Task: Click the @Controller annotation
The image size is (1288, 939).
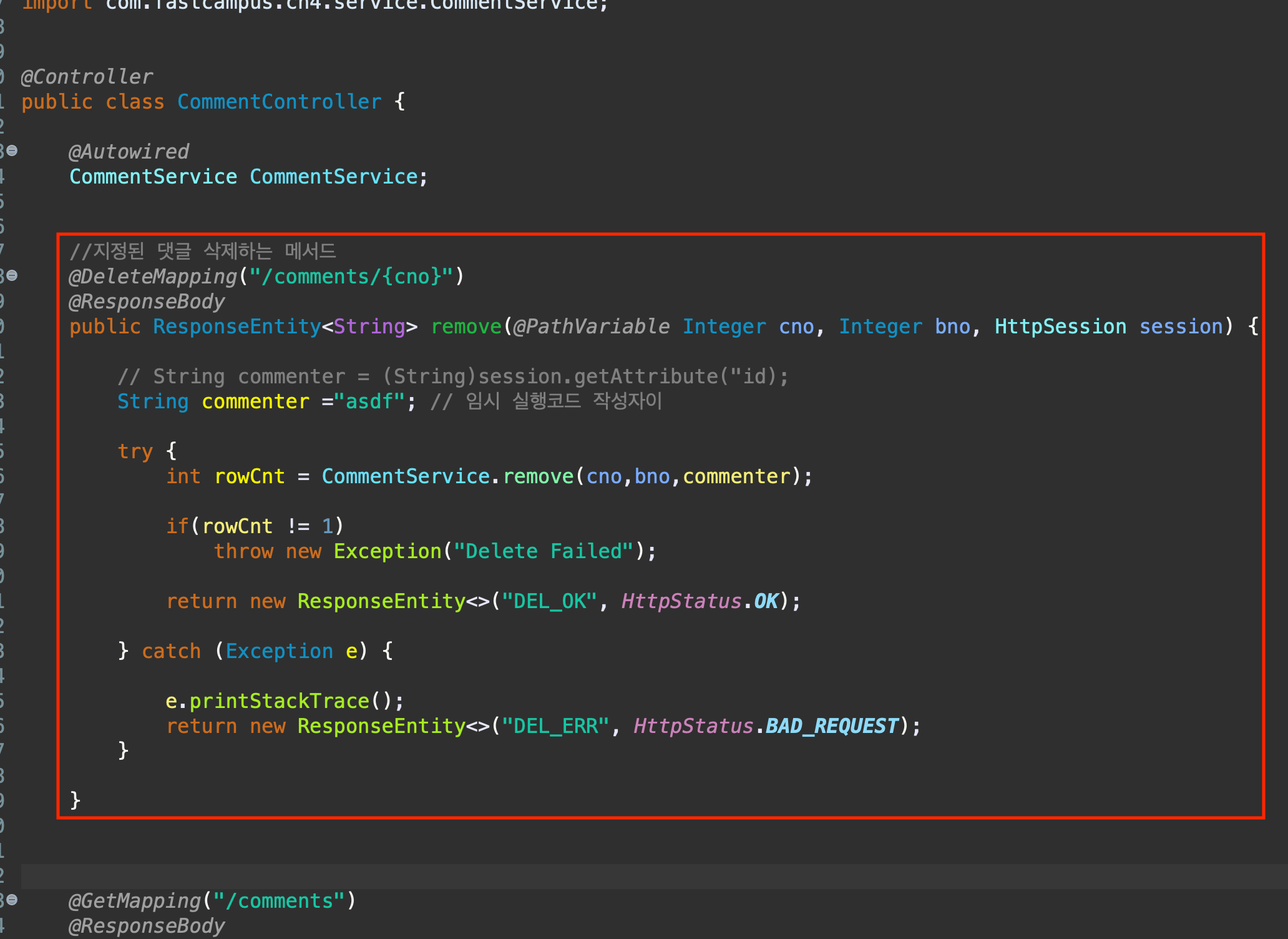Action: click(x=87, y=77)
